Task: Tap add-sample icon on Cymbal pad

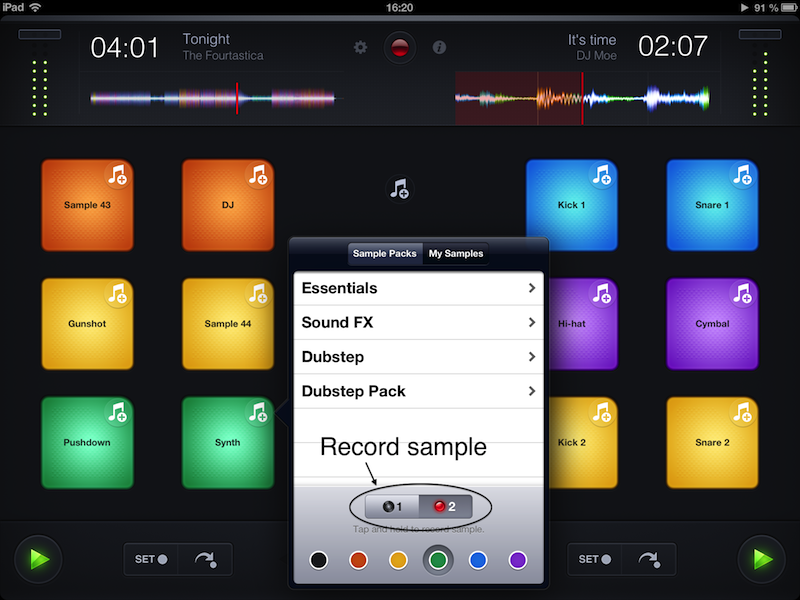Action: [742, 295]
